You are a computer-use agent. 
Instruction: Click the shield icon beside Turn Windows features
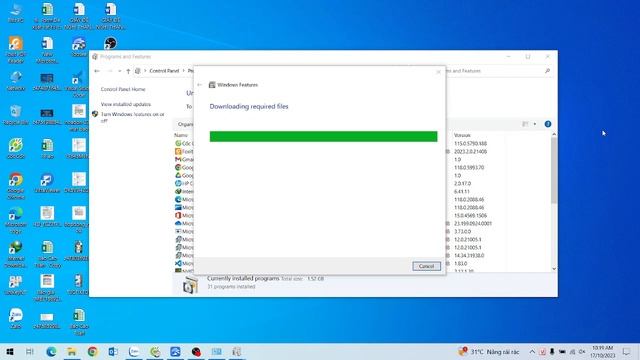point(95,114)
